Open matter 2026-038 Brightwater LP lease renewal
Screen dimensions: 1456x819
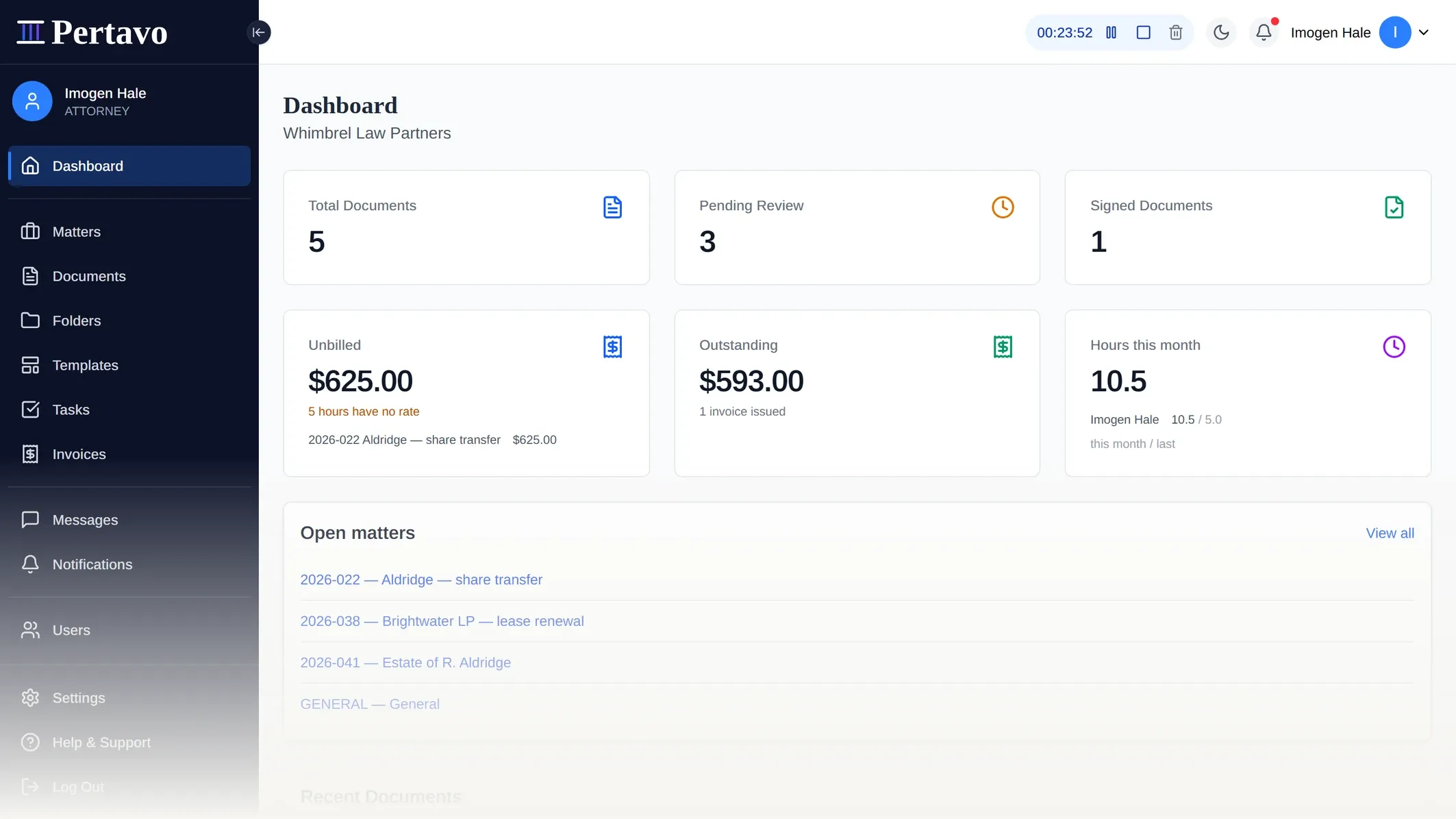click(442, 621)
